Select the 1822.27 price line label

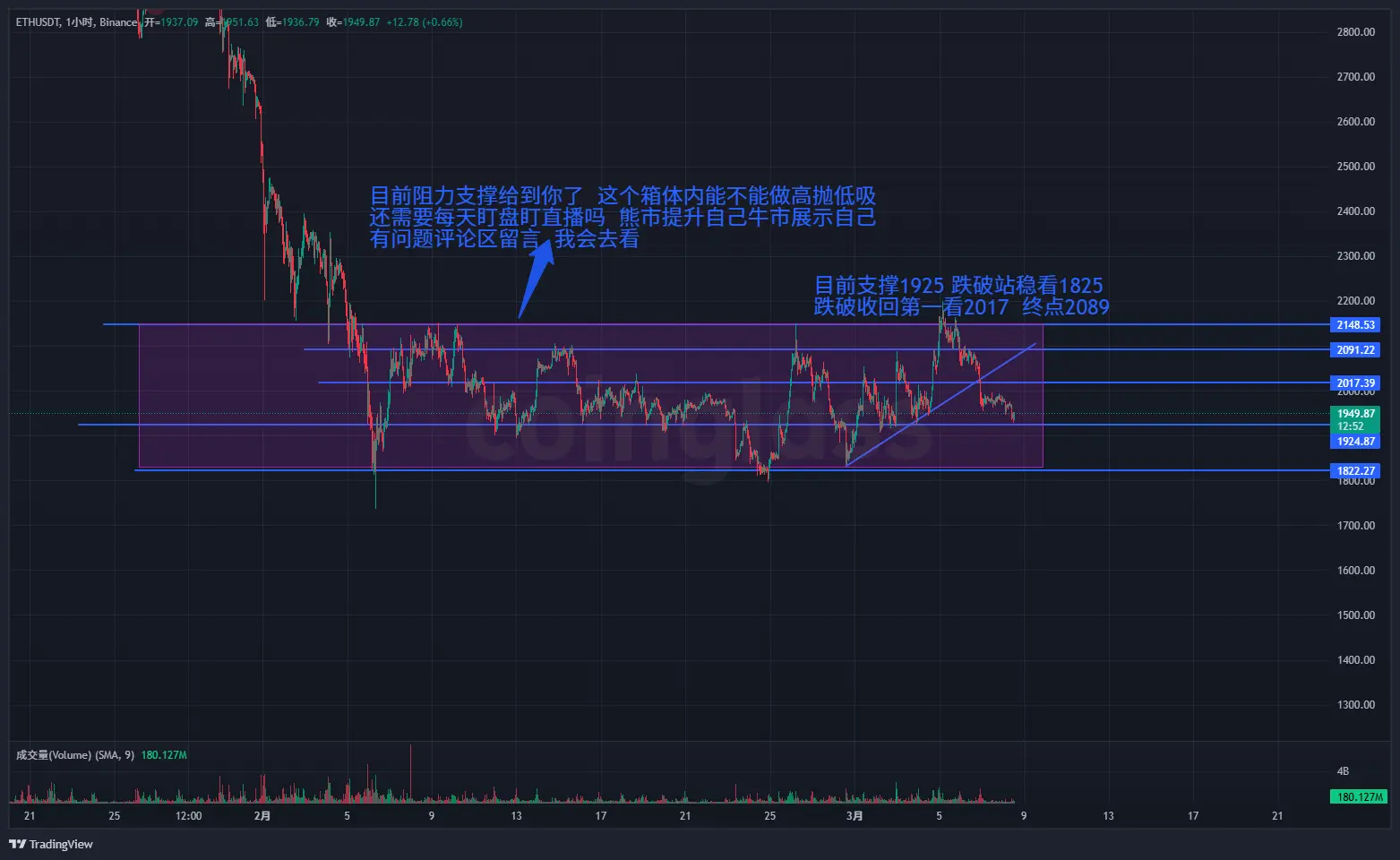1355,471
